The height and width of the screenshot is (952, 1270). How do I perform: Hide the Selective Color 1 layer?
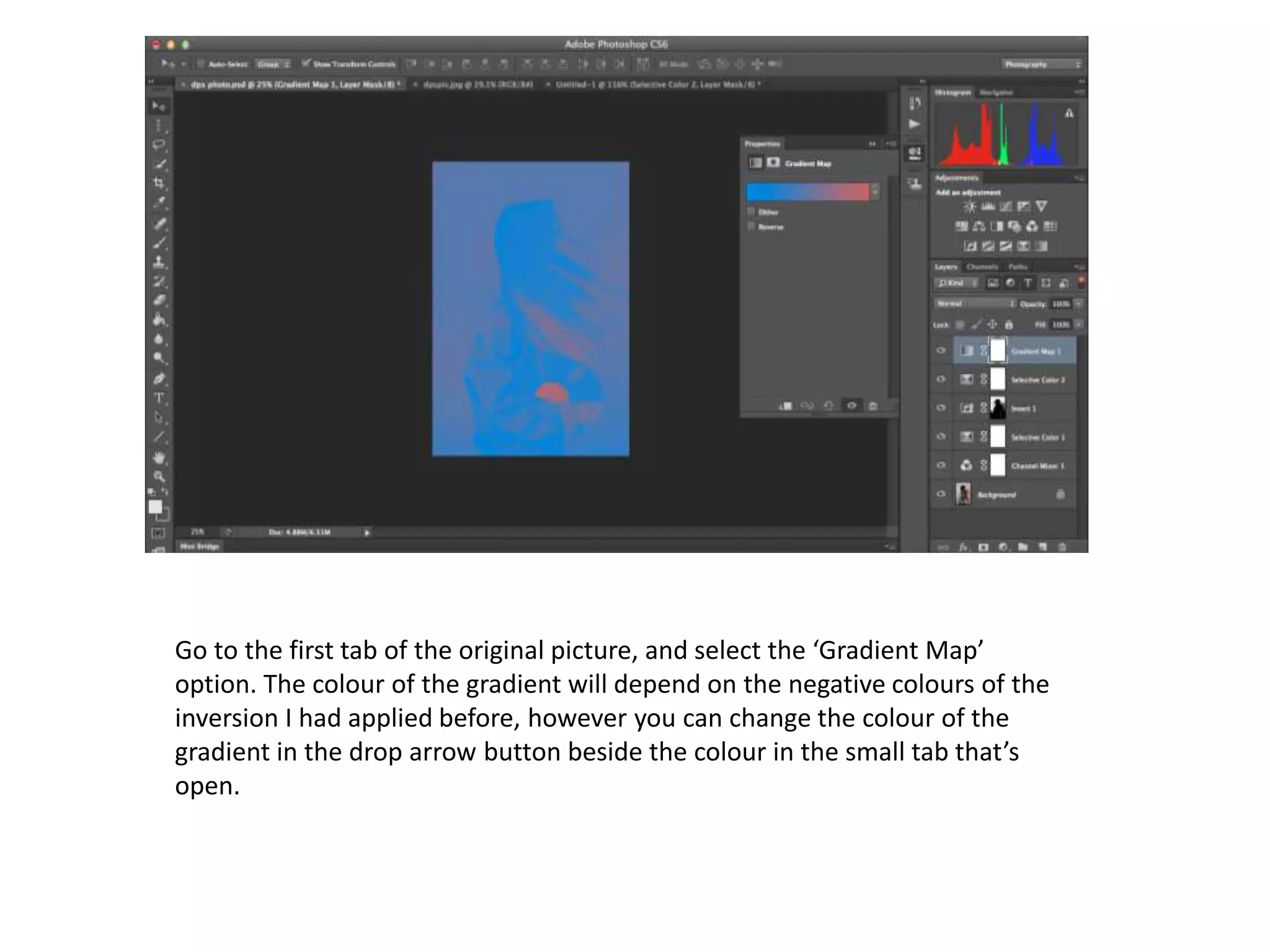click(x=941, y=437)
